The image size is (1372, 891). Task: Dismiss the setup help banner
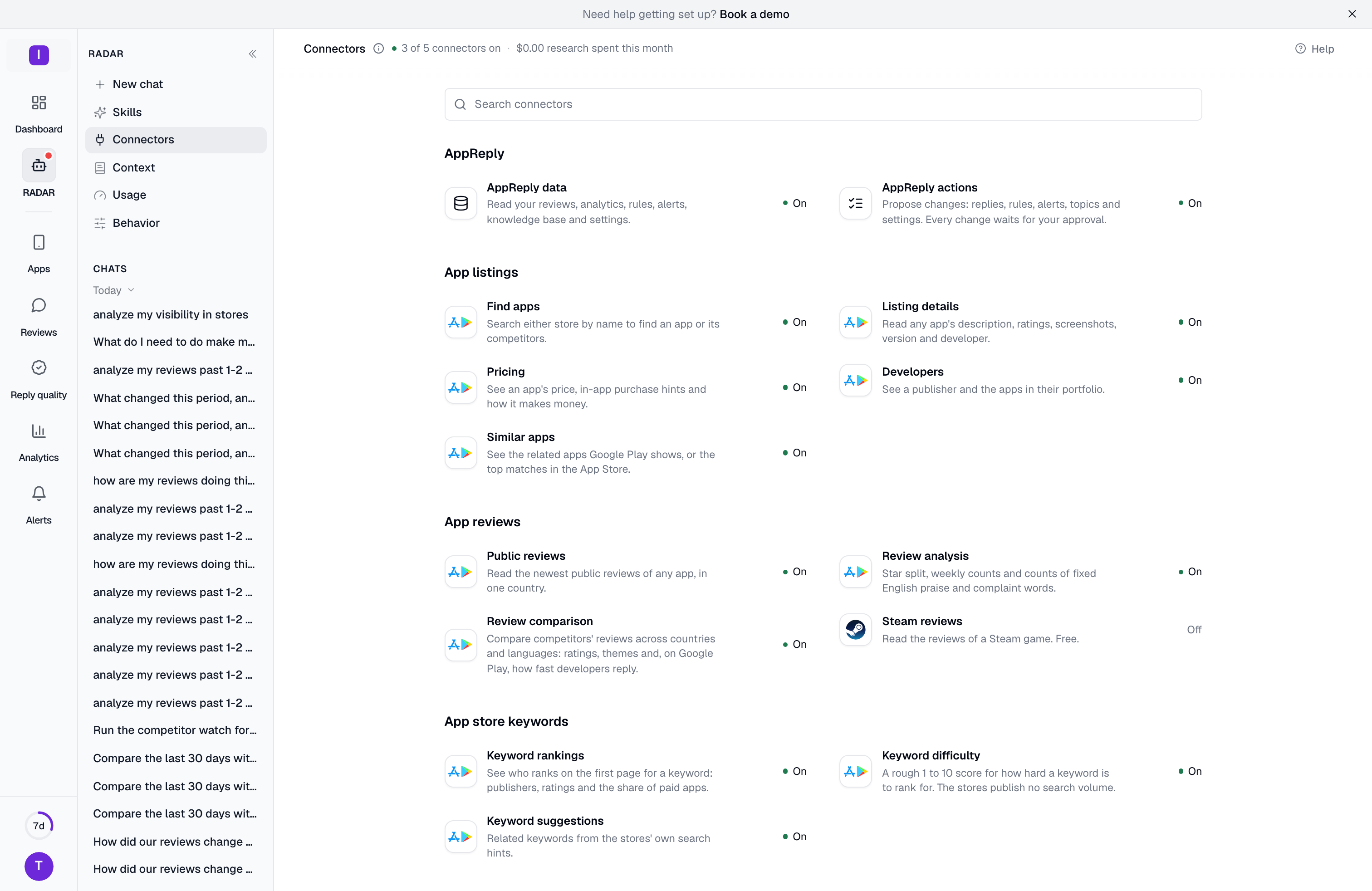[1352, 15]
